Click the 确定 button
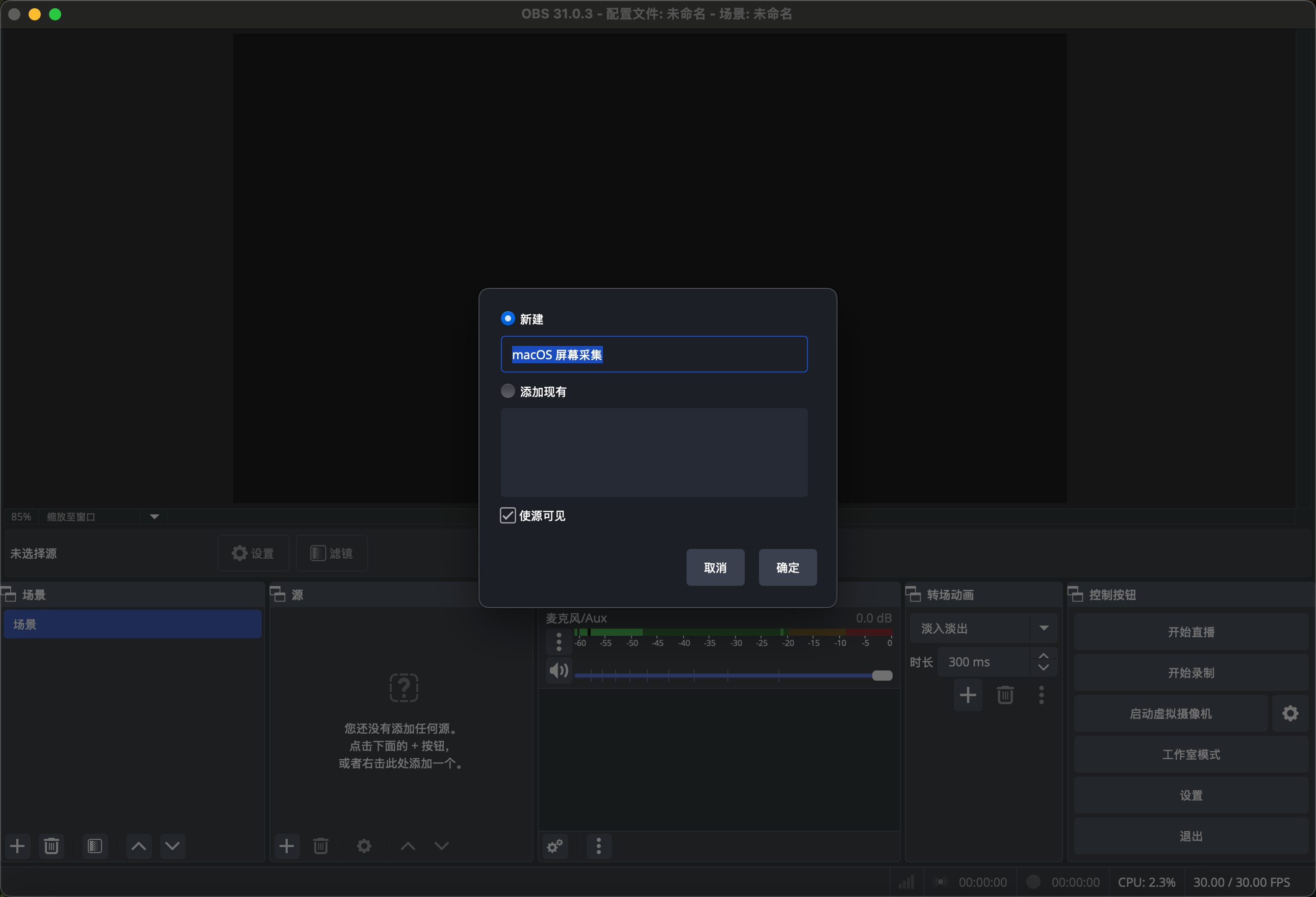Image resolution: width=1316 pixels, height=897 pixels. tap(787, 567)
